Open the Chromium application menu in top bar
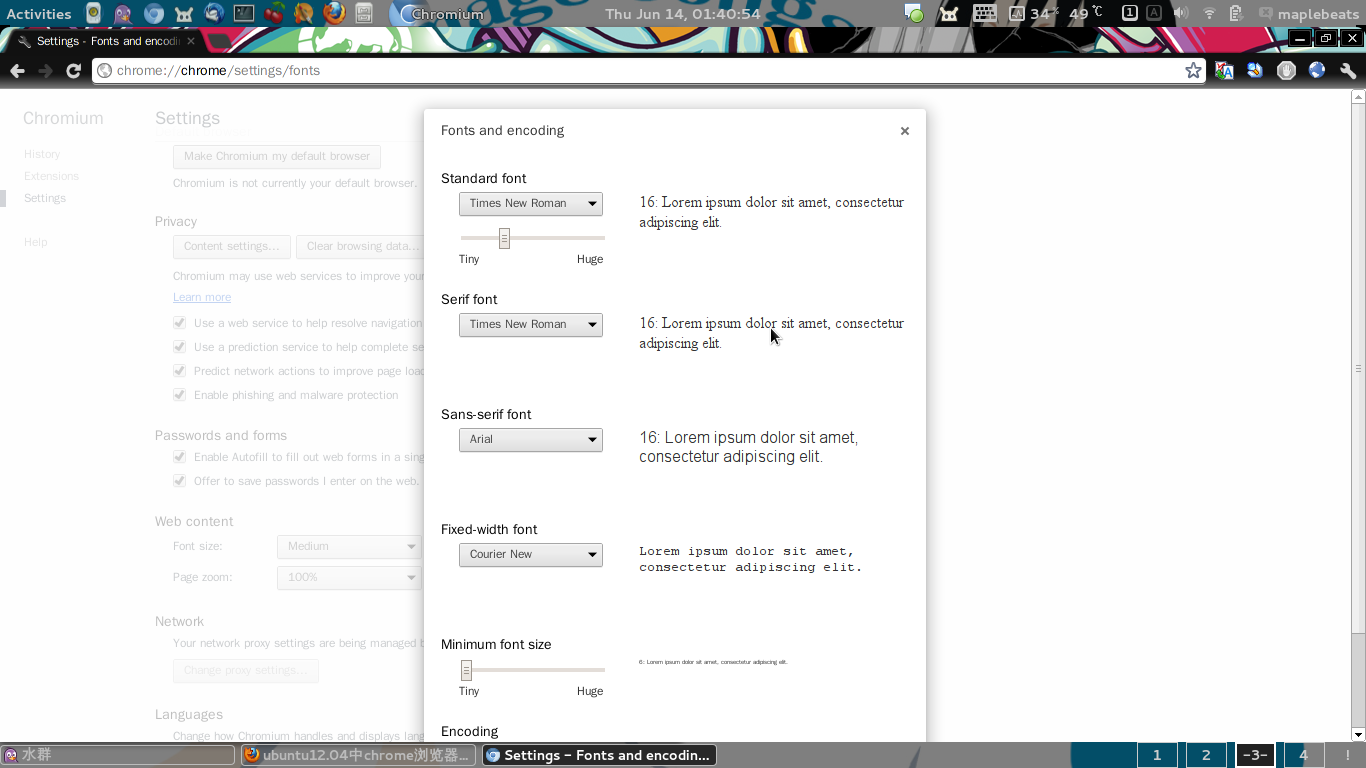1366x768 pixels. click(x=438, y=14)
